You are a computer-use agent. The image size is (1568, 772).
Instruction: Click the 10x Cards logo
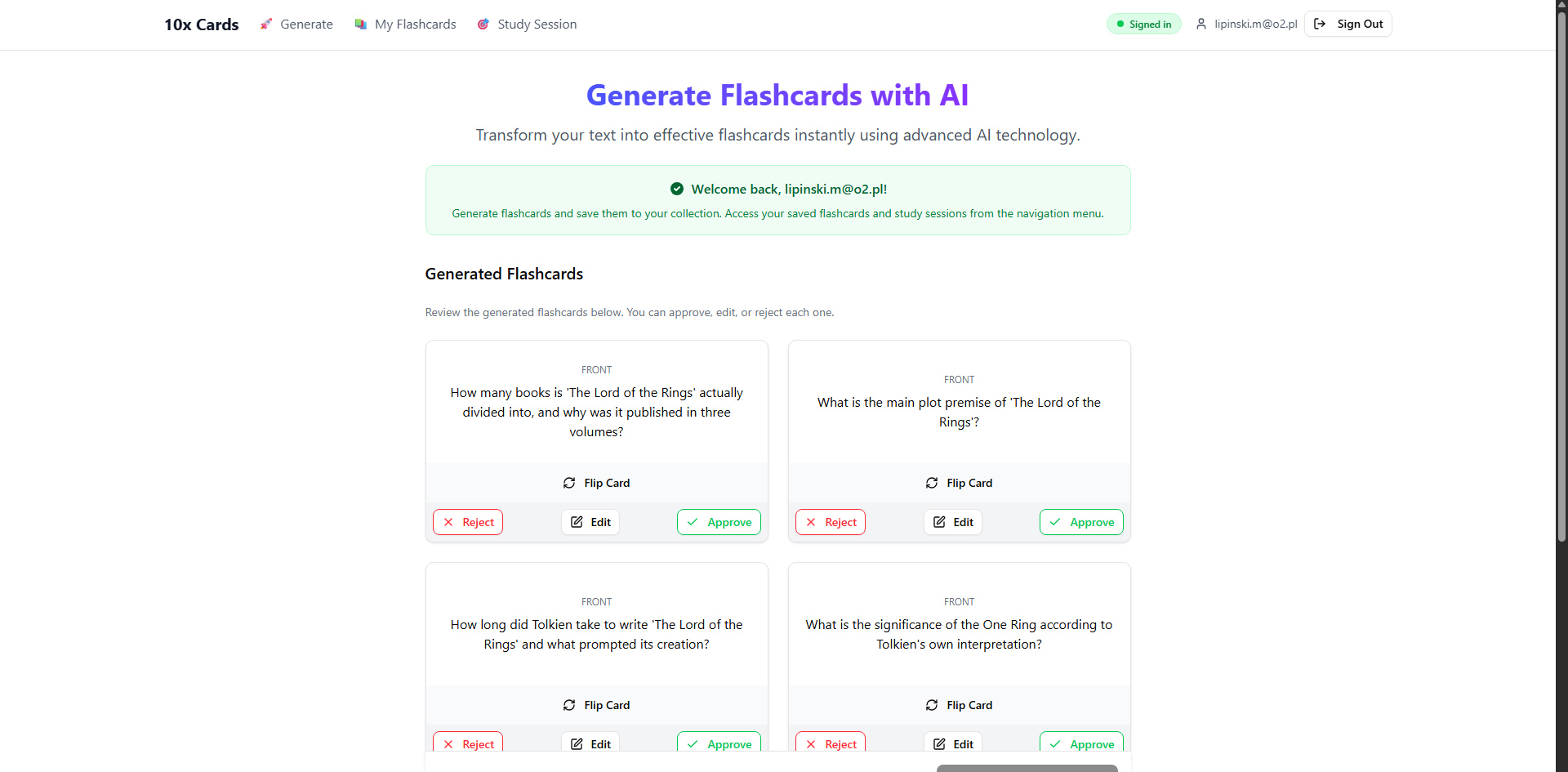[x=202, y=25]
